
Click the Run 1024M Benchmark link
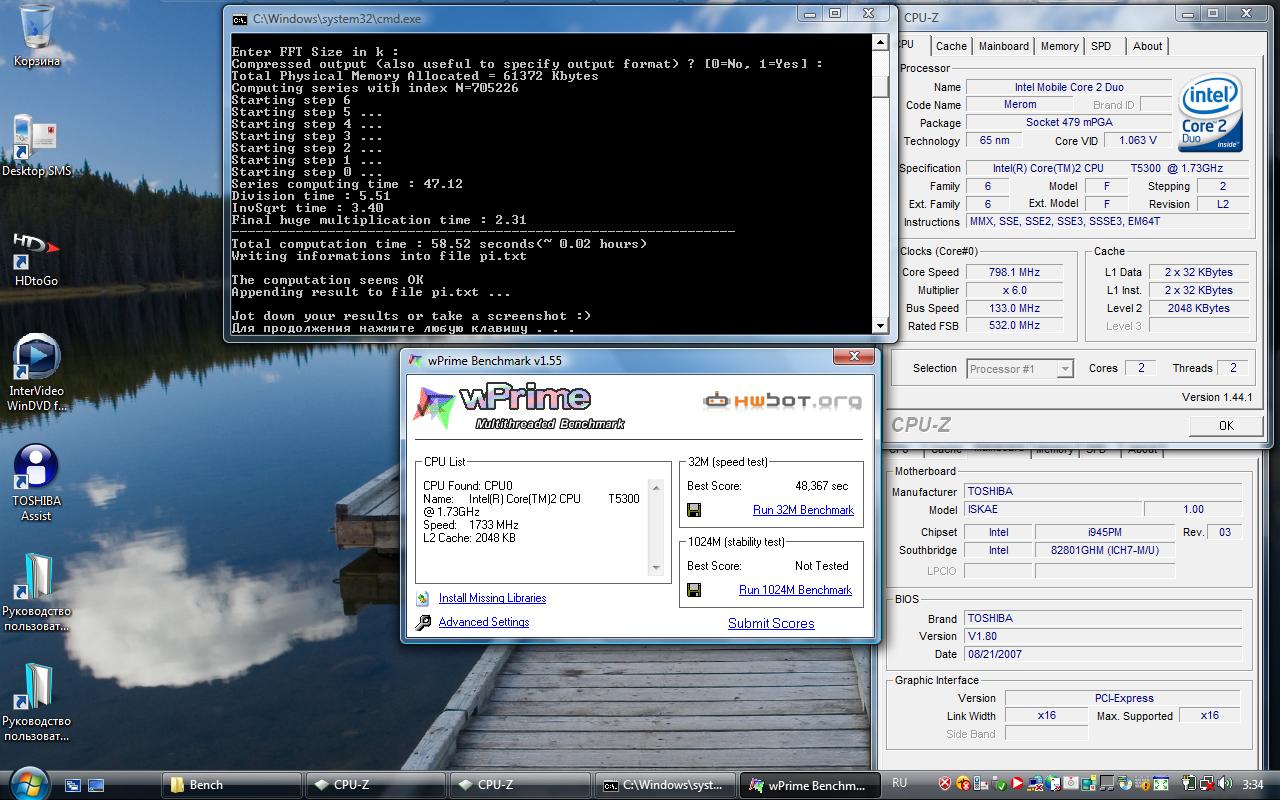pyautogui.click(x=795, y=590)
